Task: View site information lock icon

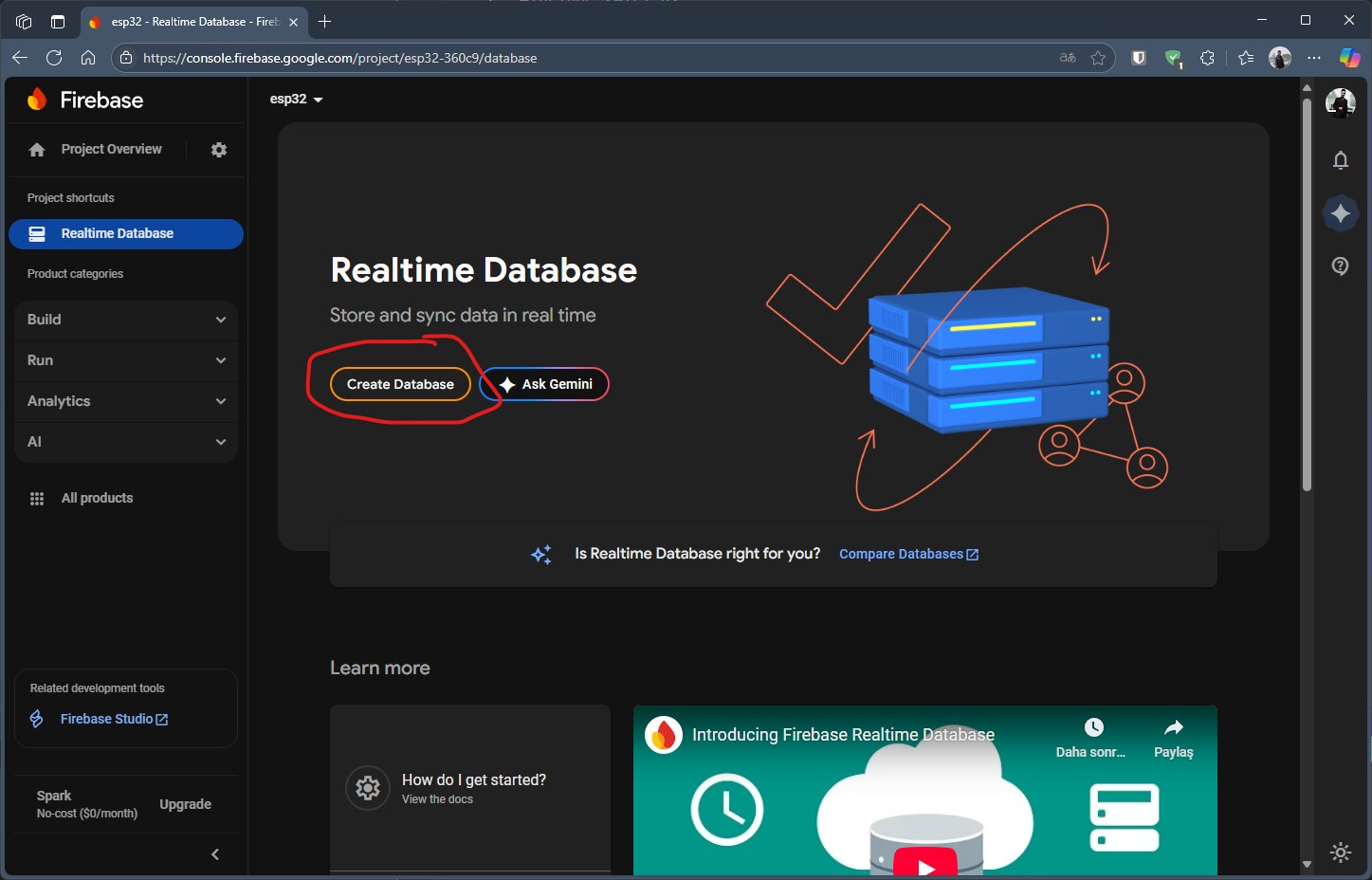Action: [x=126, y=58]
